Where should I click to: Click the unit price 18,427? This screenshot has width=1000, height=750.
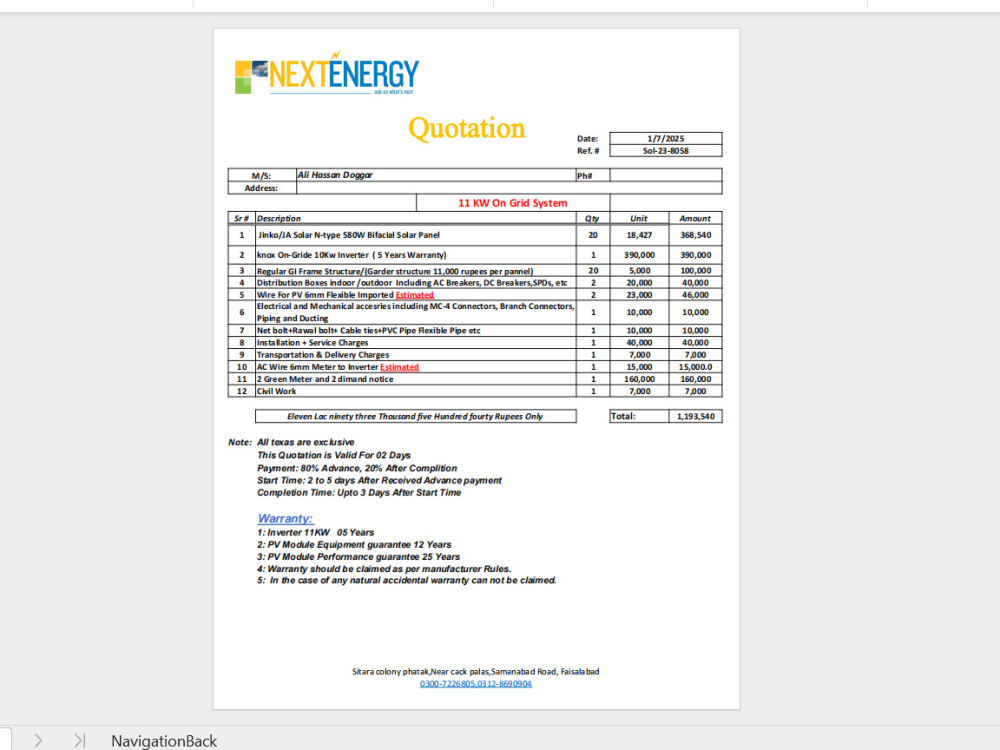coord(639,235)
